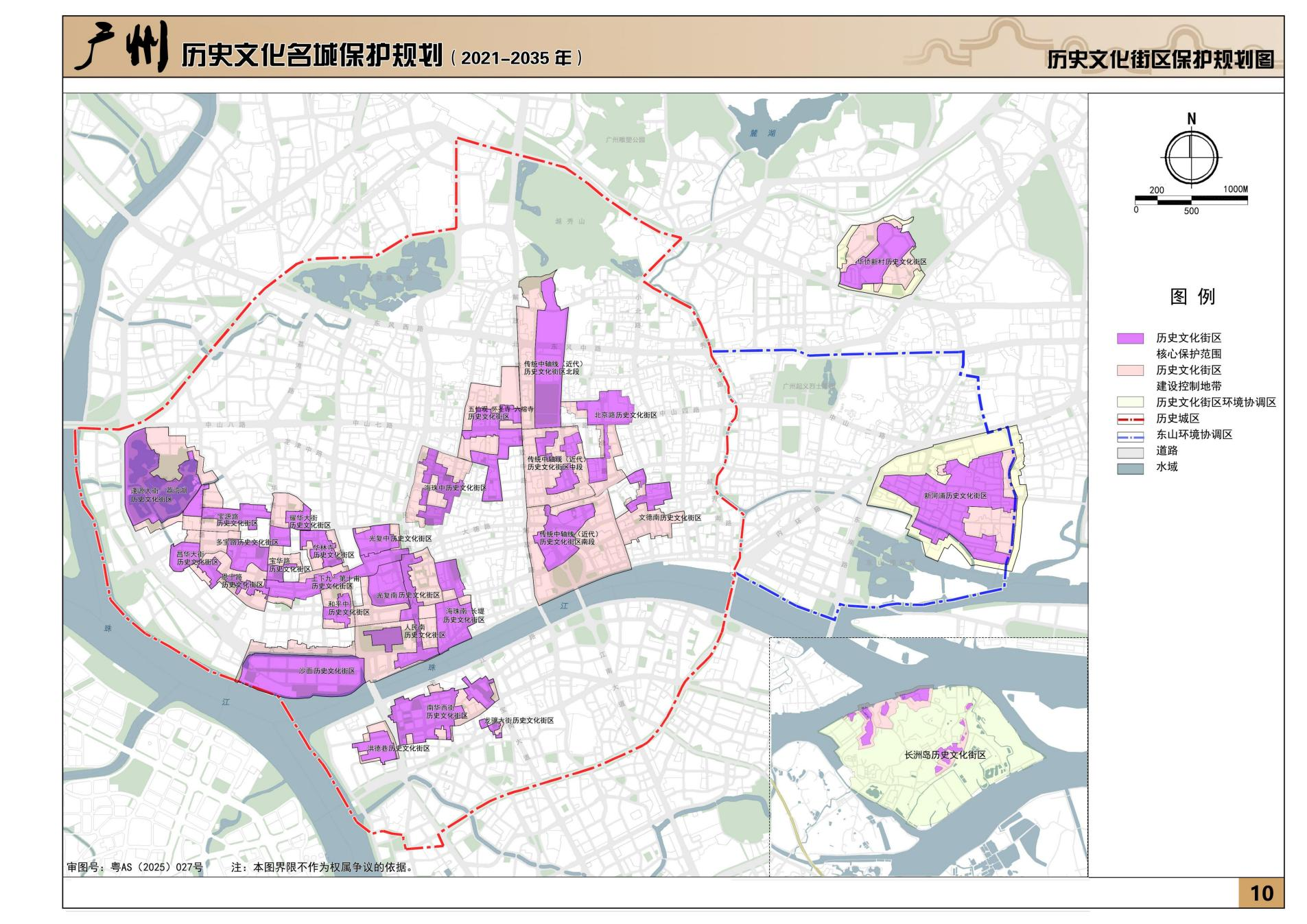Screen dimensions: 1307x924
Task: Click the red dashed 历史城区 legend line
Action: tap(1130, 418)
